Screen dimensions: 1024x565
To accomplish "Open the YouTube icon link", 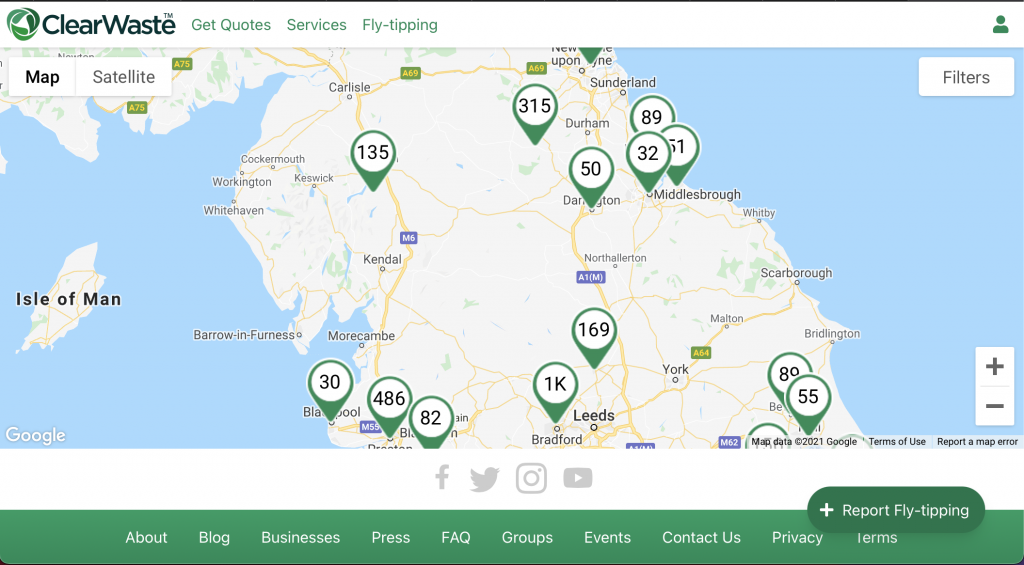I will [578, 478].
